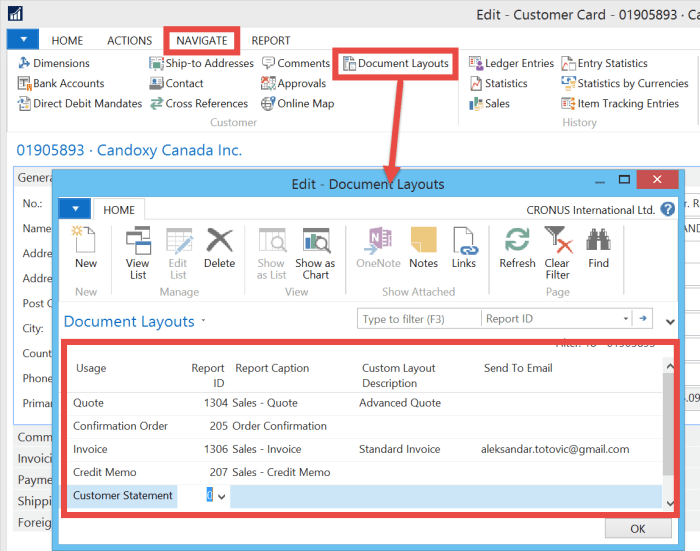700x551 pixels.
Task: Switch to the ACTIONS ribbon tab
Action: pyautogui.click(x=129, y=41)
